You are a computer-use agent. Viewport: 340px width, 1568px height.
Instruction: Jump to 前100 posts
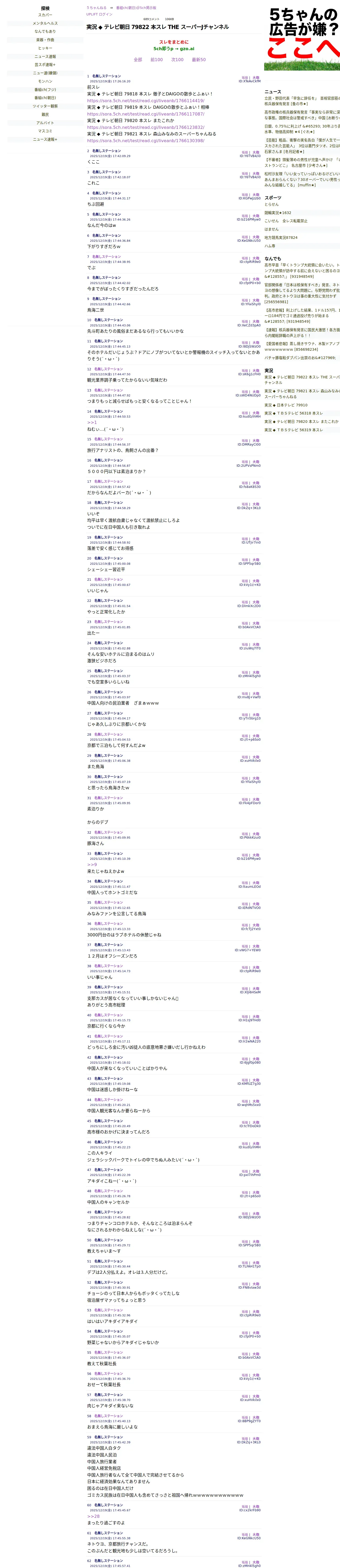[157, 60]
